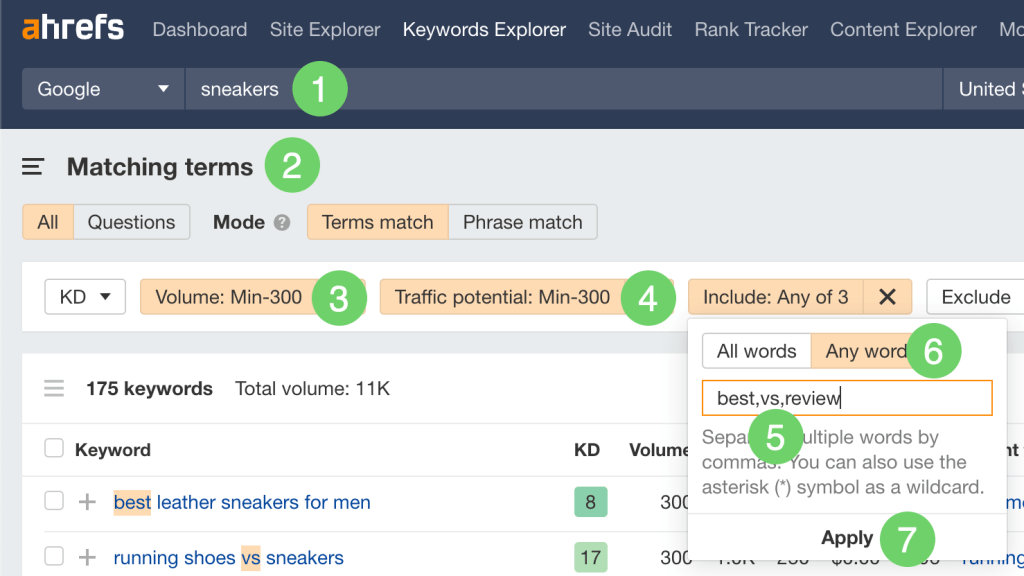Click the ahrefs logo

click(71, 28)
